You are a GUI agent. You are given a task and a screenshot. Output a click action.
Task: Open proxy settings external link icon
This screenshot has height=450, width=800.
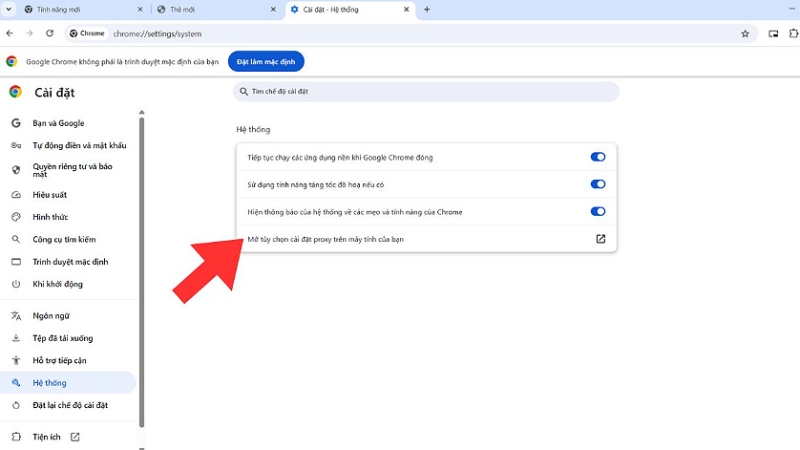coord(600,239)
